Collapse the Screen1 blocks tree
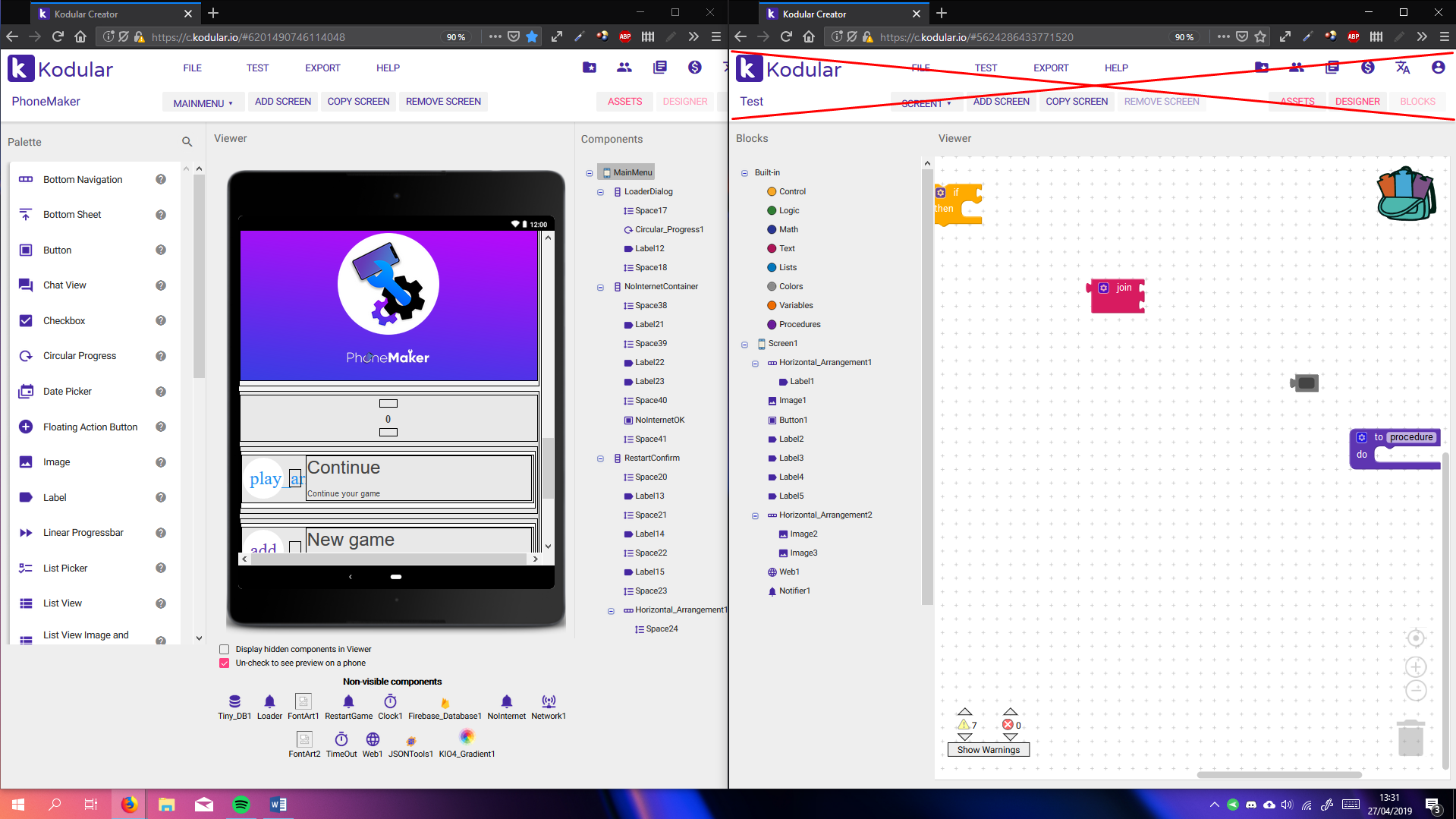 pyautogui.click(x=744, y=344)
